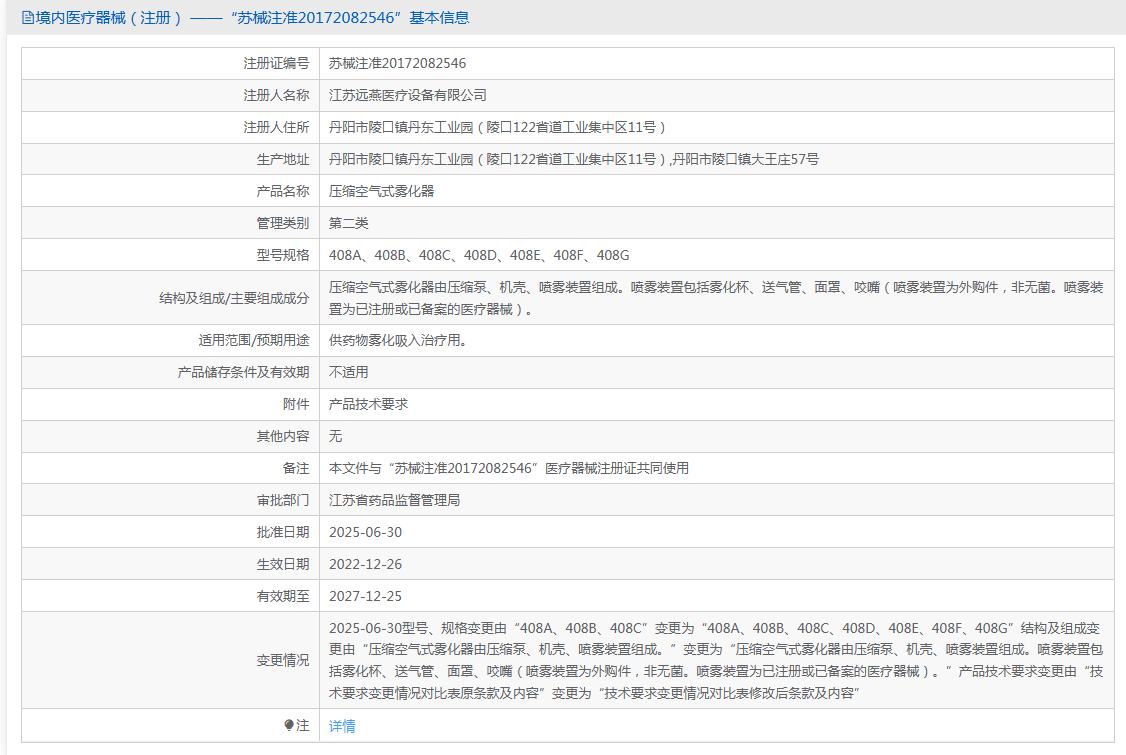The width and height of the screenshot is (1126, 755).
Task: Select registration number 苏械注准20172082546 value
Action: tap(397, 63)
